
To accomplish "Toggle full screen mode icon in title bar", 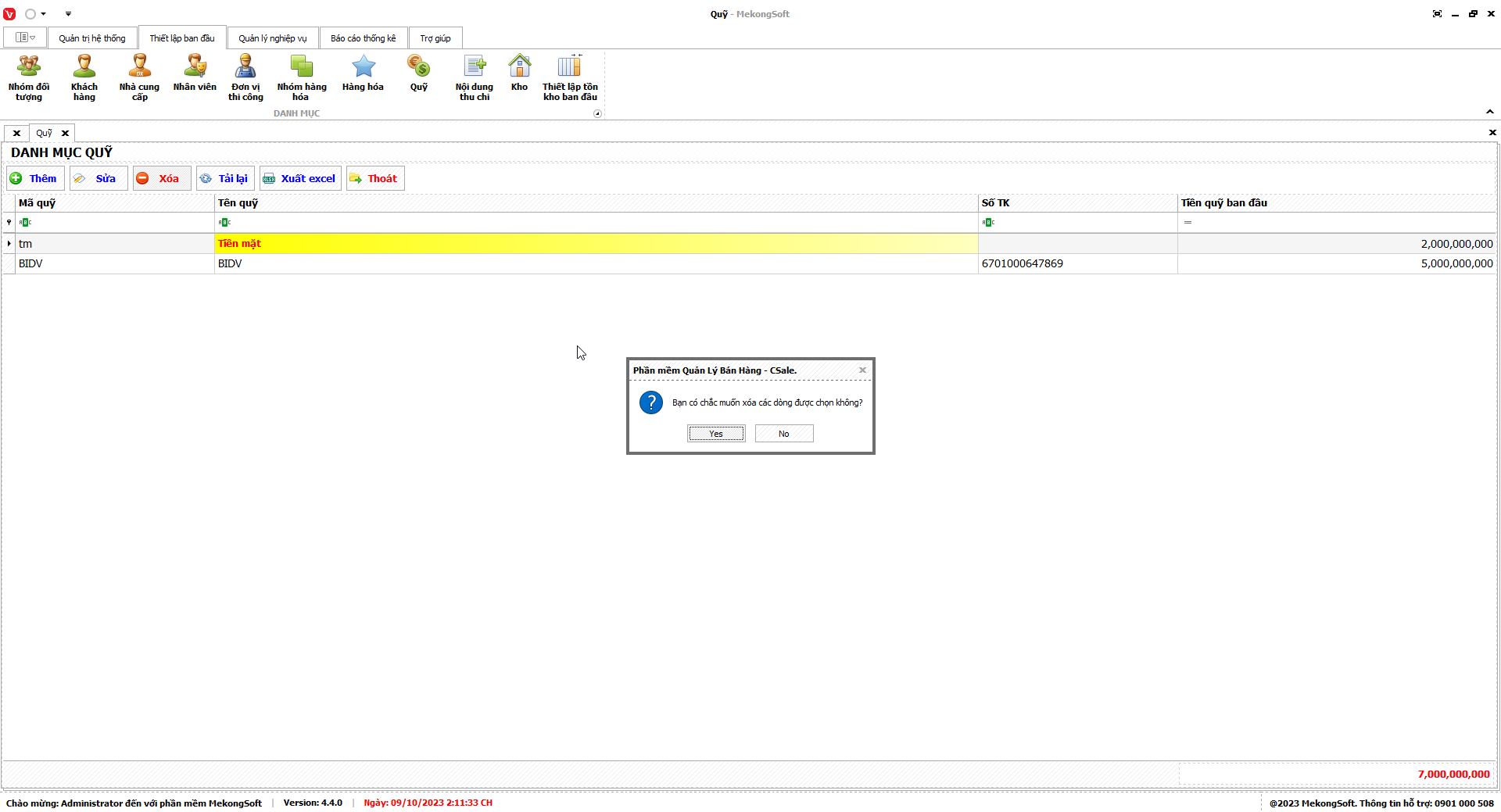I will tap(1437, 14).
